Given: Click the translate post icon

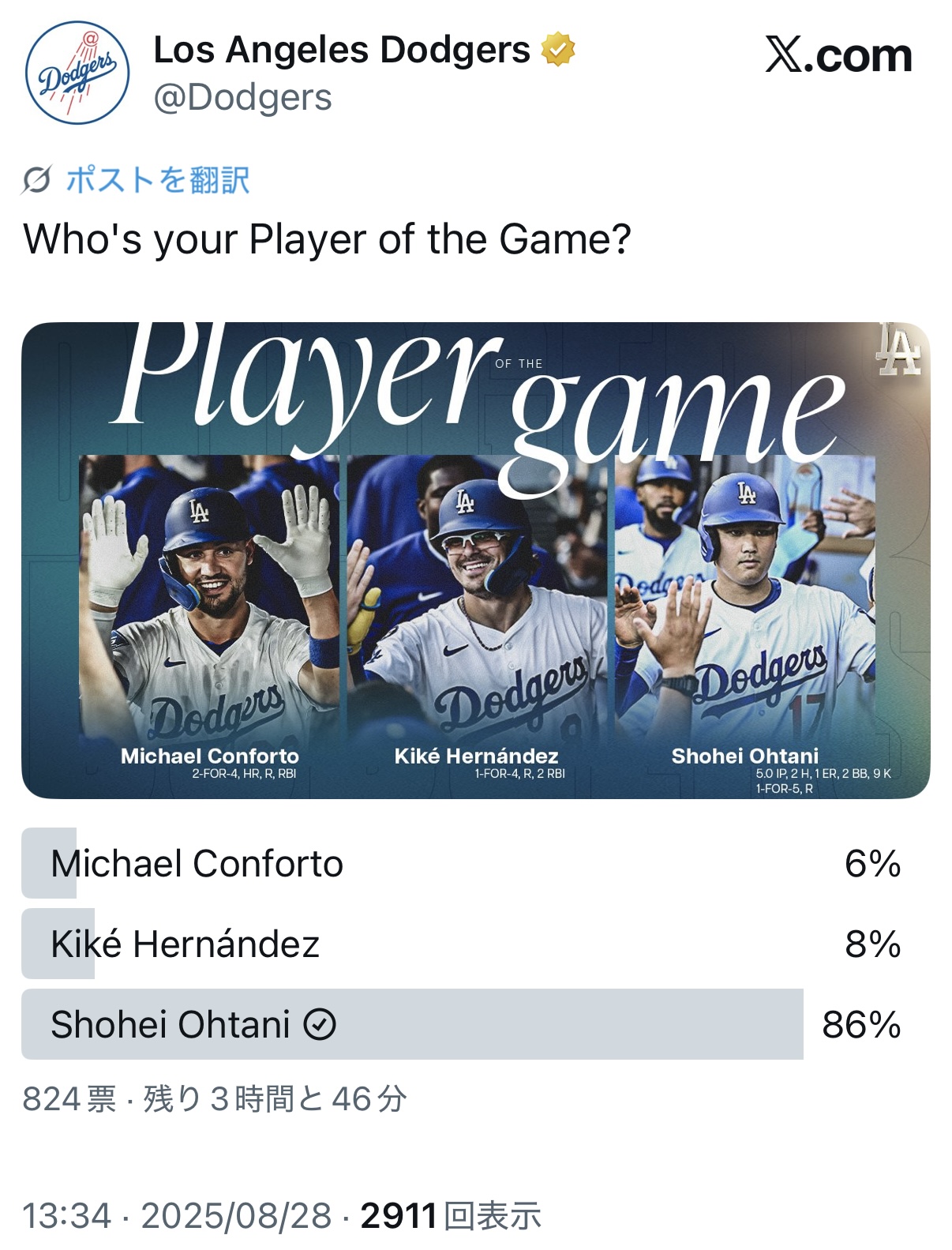Looking at the screenshot, I should coord(36,181).
